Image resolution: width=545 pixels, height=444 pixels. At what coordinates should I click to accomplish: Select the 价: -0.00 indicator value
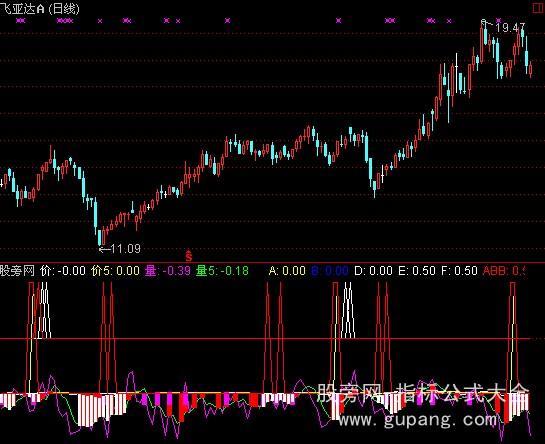click(x=63, y=271)
